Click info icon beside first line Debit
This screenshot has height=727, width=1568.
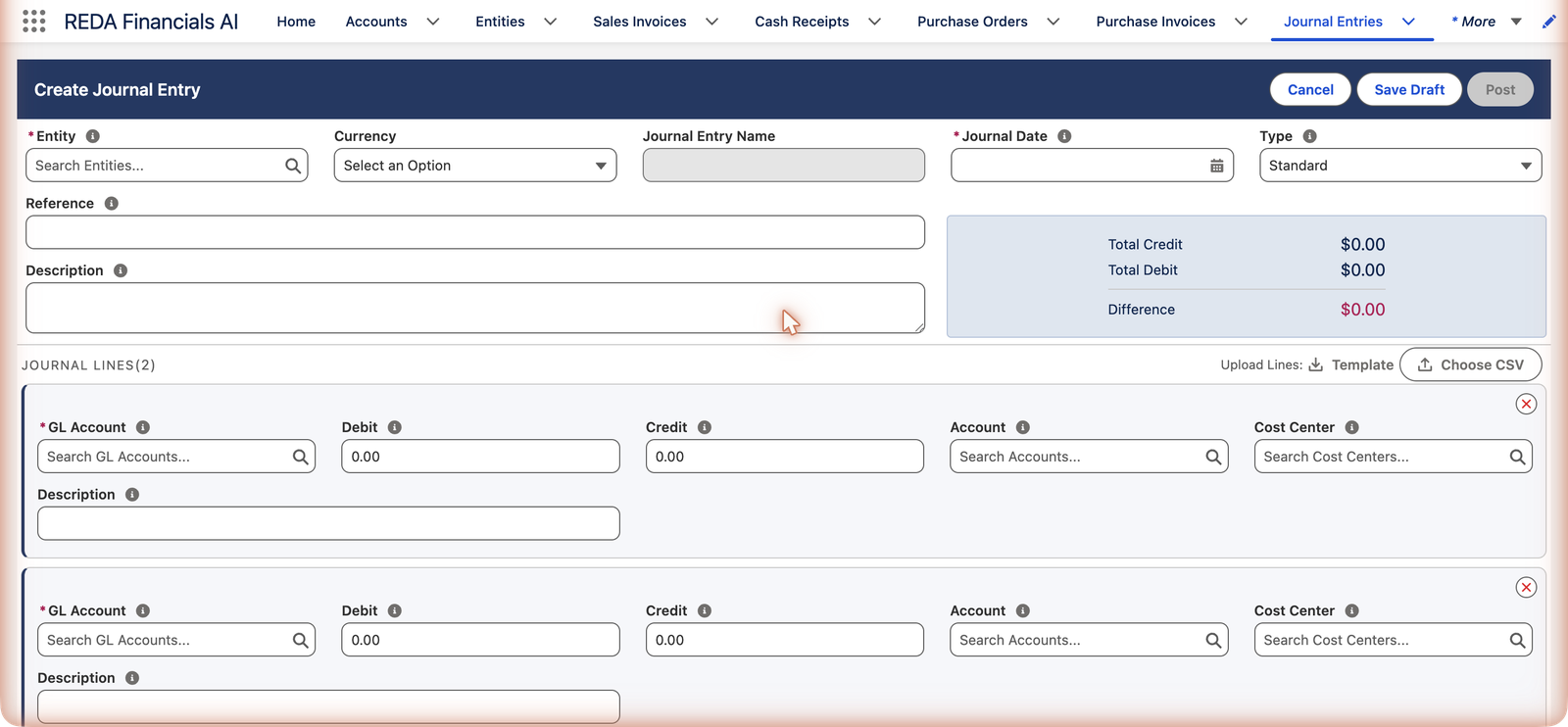[x=395, y=427]
